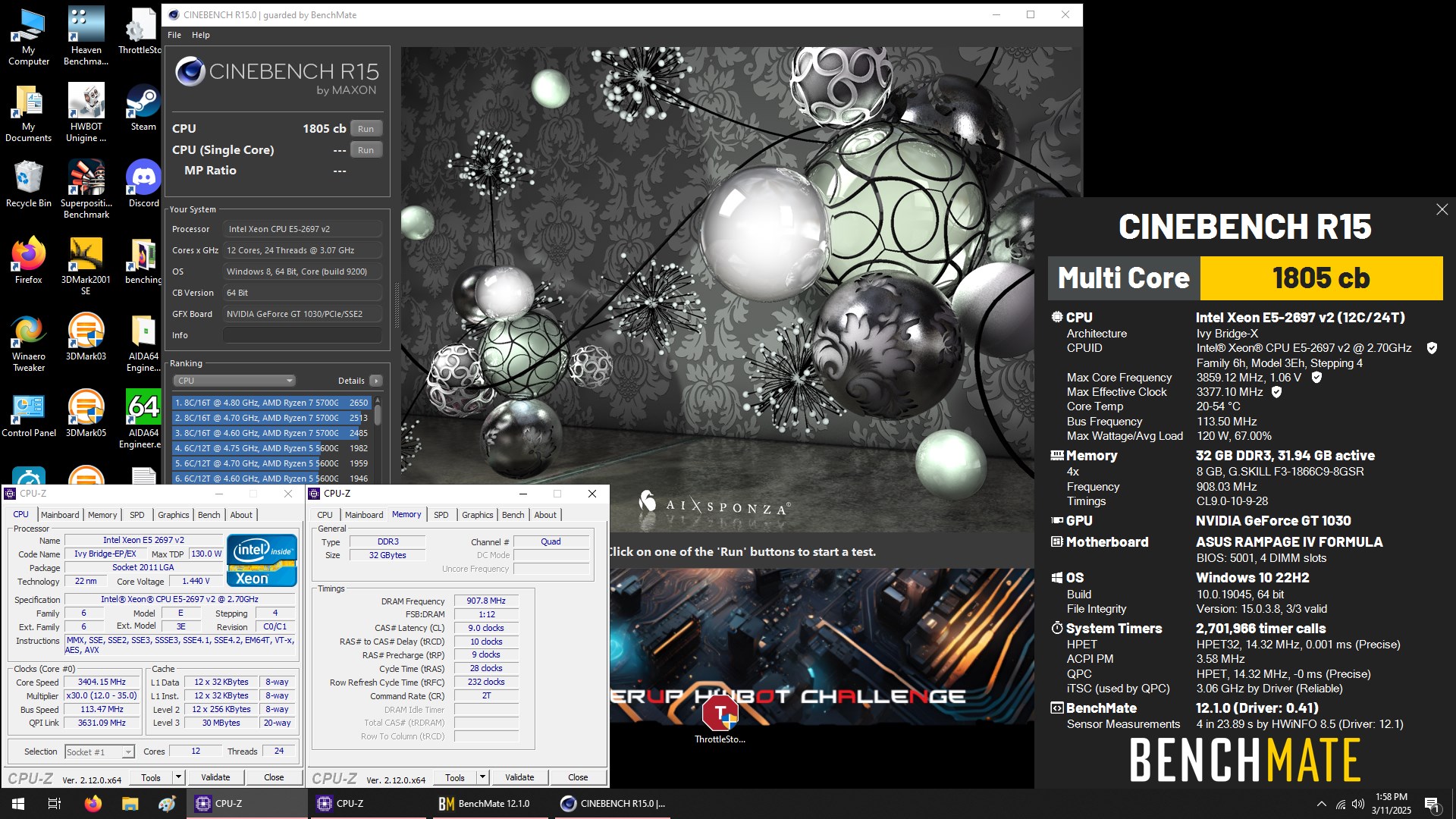Click Validate in right CPU-Z window
Viewport: 1456px width, 819px height.
[x=519, y=777]
